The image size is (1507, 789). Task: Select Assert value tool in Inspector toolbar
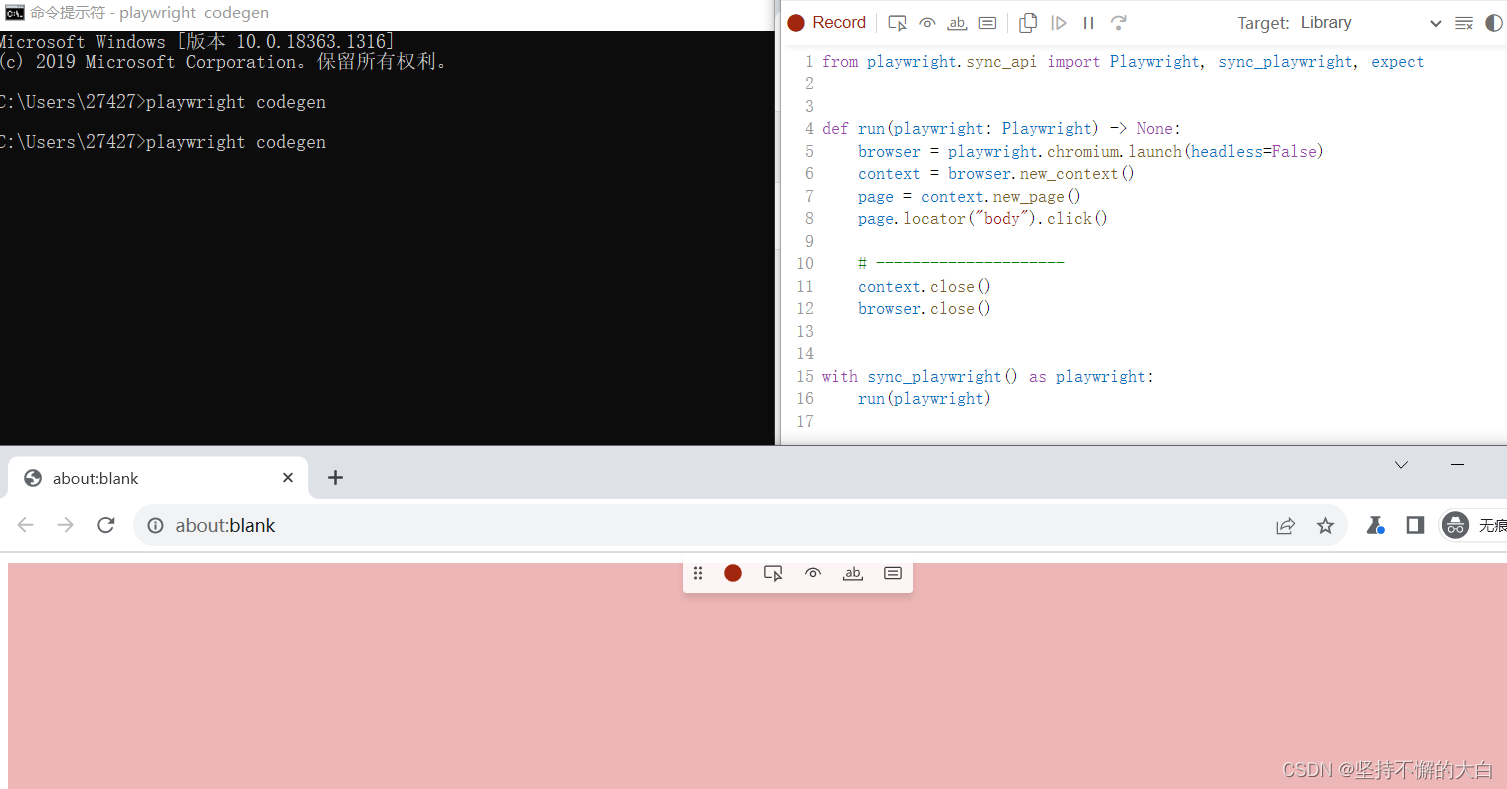tap(987, 23)
